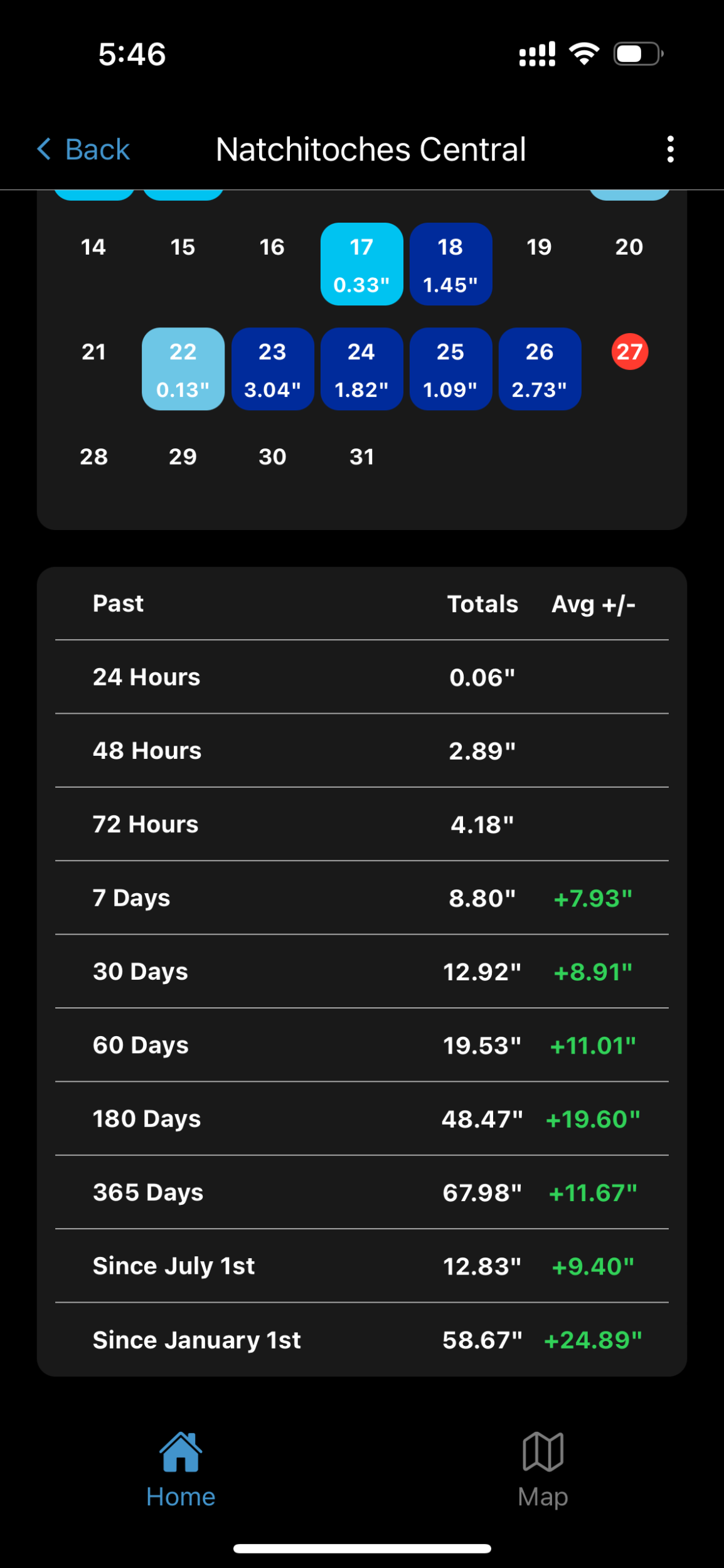Tap the Totals column header
Screen dimensions: 724x1568
[482, 604]
